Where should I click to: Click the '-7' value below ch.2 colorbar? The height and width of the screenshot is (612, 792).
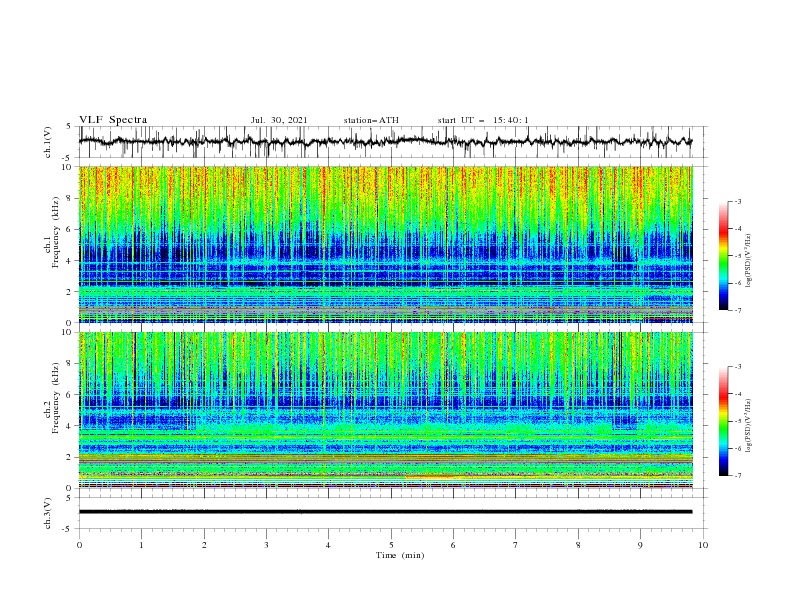[738, 476]
